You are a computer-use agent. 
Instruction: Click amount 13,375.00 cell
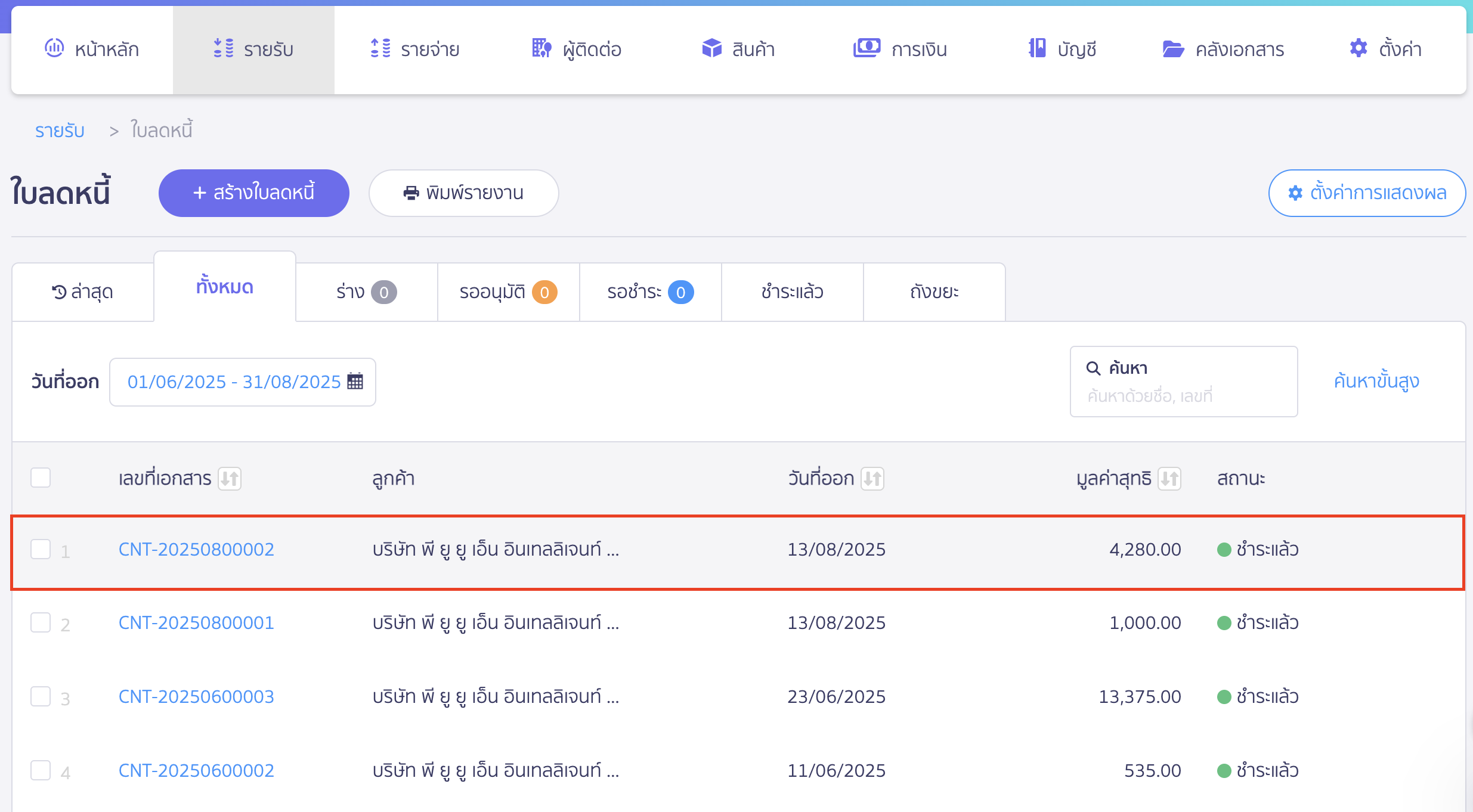coord(1140,696)
